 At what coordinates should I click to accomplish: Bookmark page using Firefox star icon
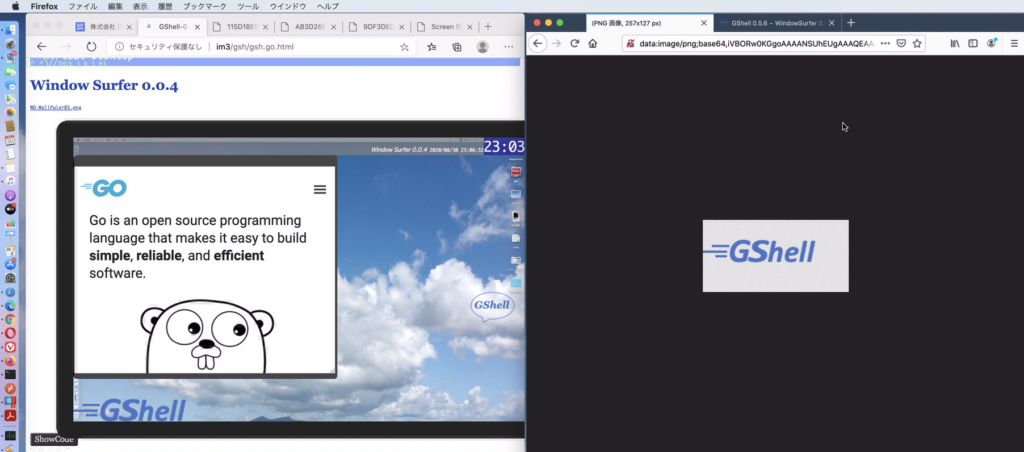coord(917,43)
